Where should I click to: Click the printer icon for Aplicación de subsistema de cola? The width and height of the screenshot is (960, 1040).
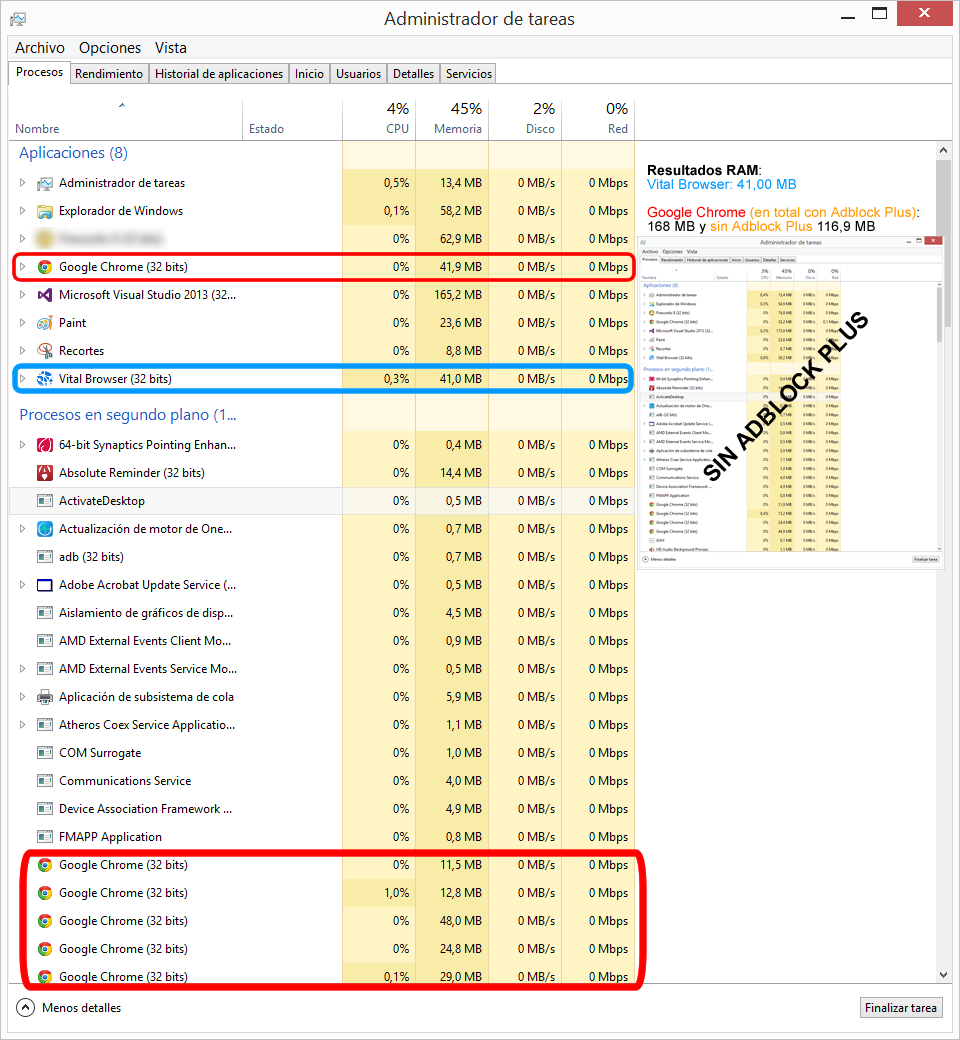(44, 697)
